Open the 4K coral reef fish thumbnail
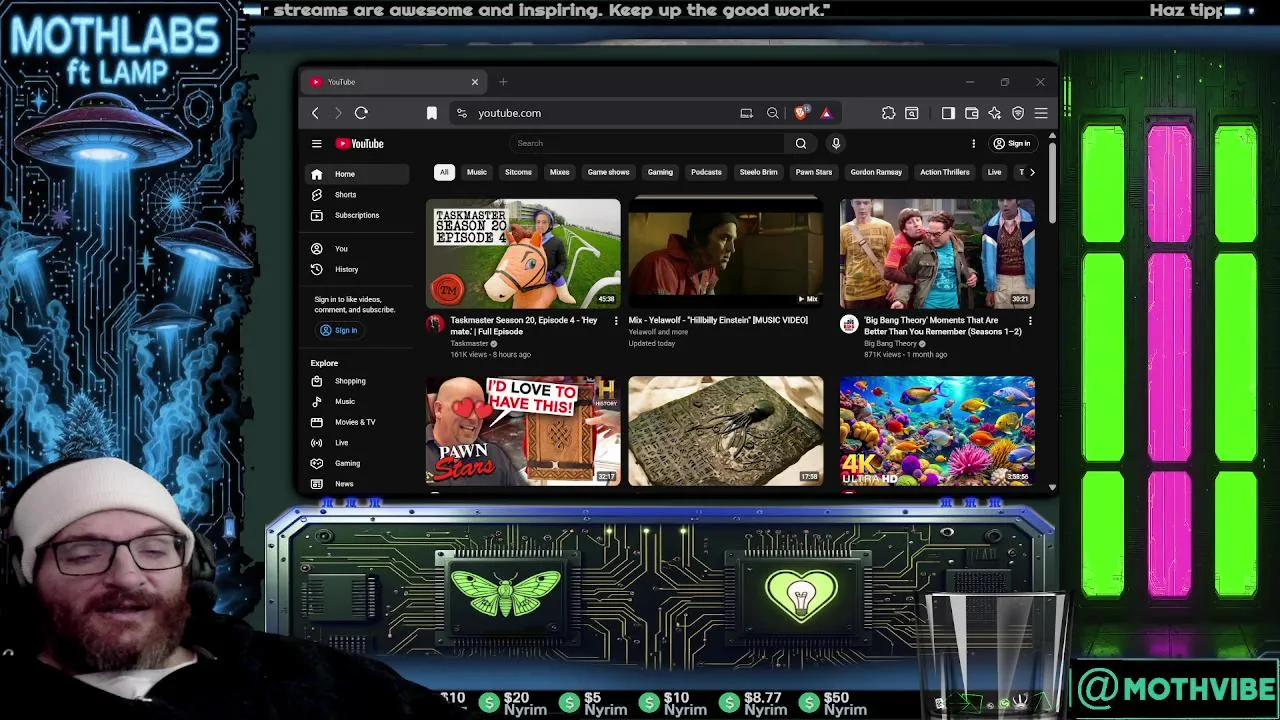This screenshot has height=720, width=1280. 937,431
